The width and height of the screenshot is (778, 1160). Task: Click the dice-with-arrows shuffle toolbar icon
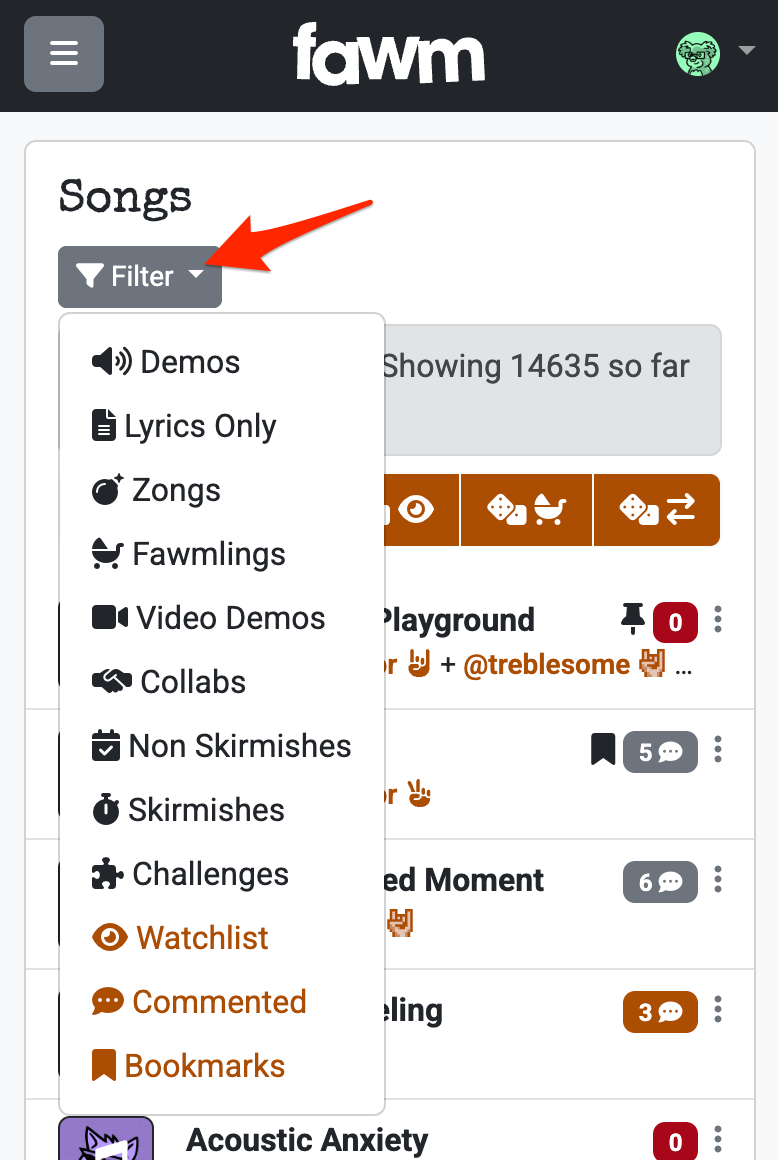click(x=656, y=510)
